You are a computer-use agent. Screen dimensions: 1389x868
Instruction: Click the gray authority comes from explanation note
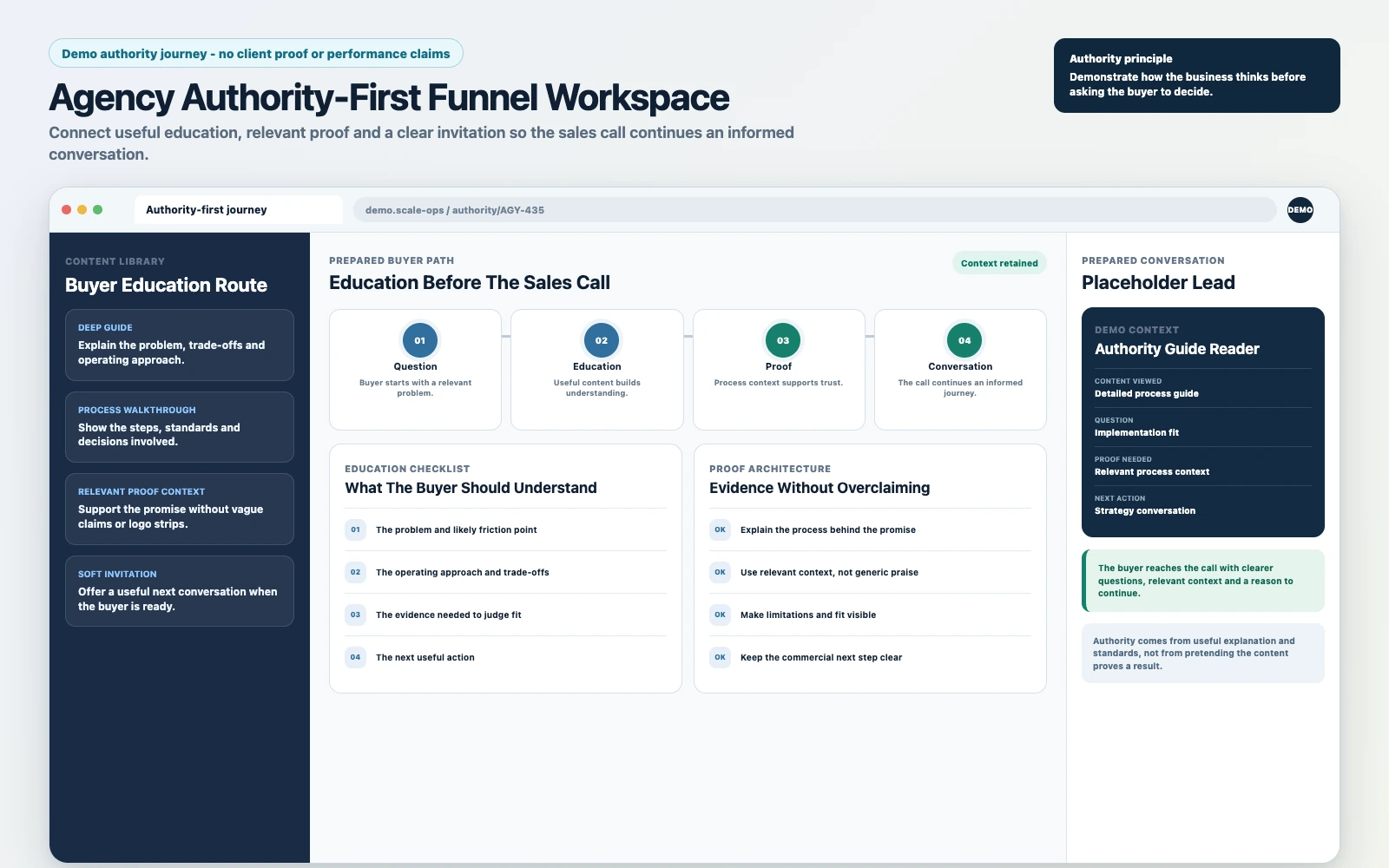[1203, 654]
